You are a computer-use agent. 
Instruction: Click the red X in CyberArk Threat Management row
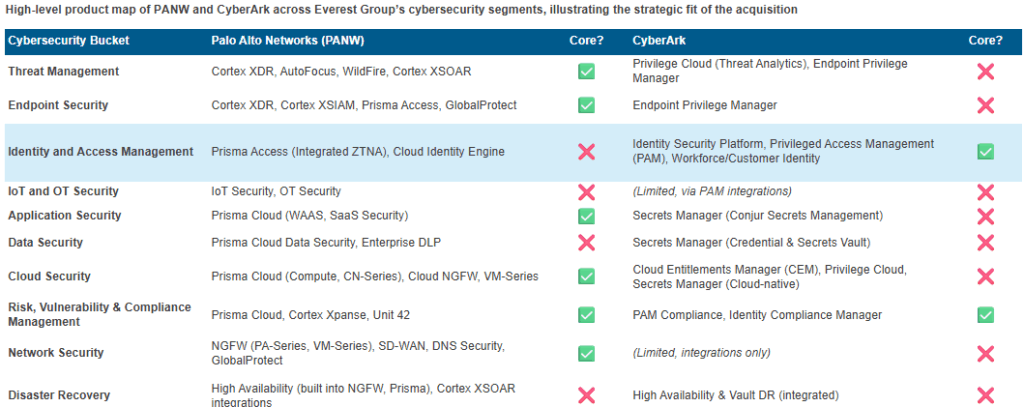tap(985, 72)
